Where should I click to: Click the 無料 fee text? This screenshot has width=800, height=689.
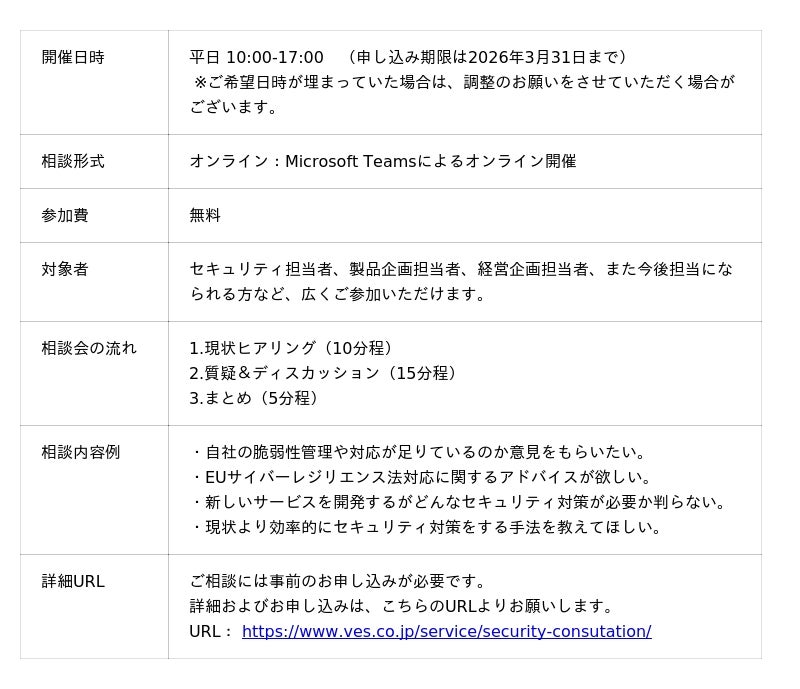coord(205,215)
